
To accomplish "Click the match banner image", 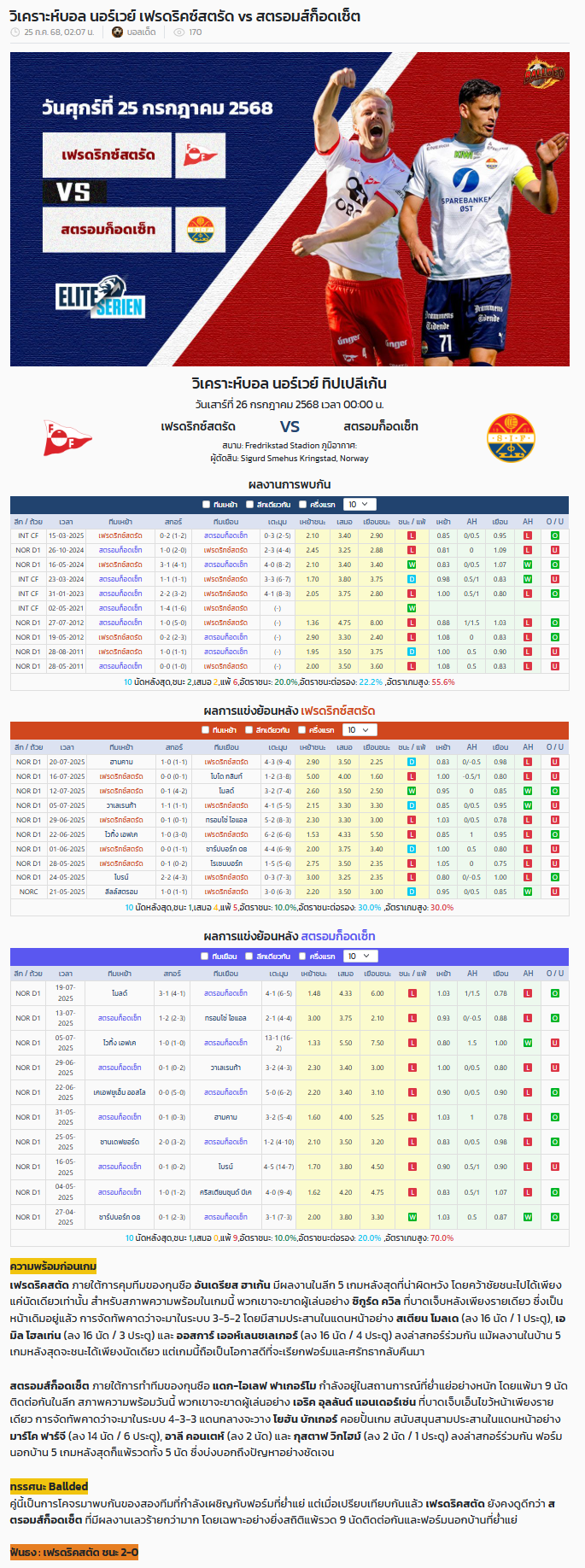I will tap(290, 209).
